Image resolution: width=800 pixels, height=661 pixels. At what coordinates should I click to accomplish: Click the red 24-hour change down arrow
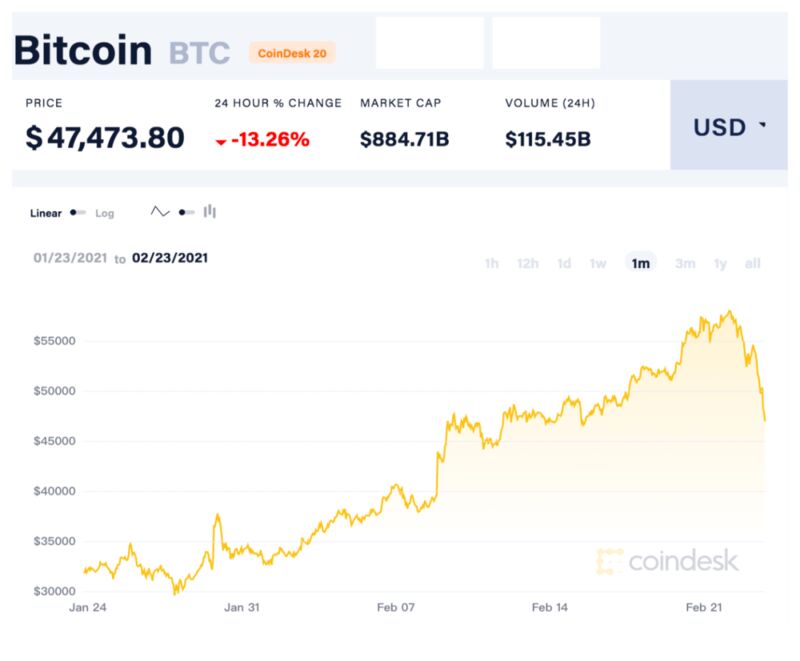pos(221,142)
